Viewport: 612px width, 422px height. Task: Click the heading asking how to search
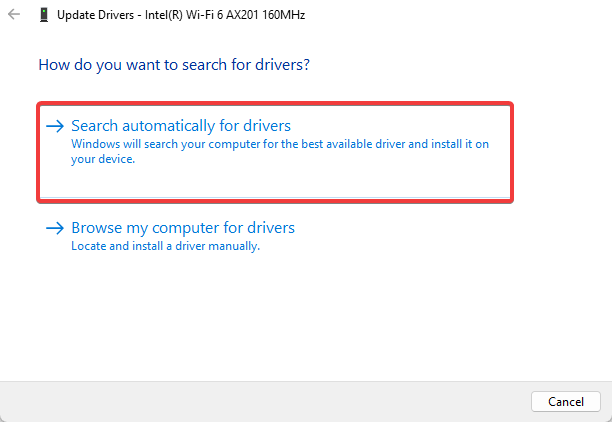173,65
